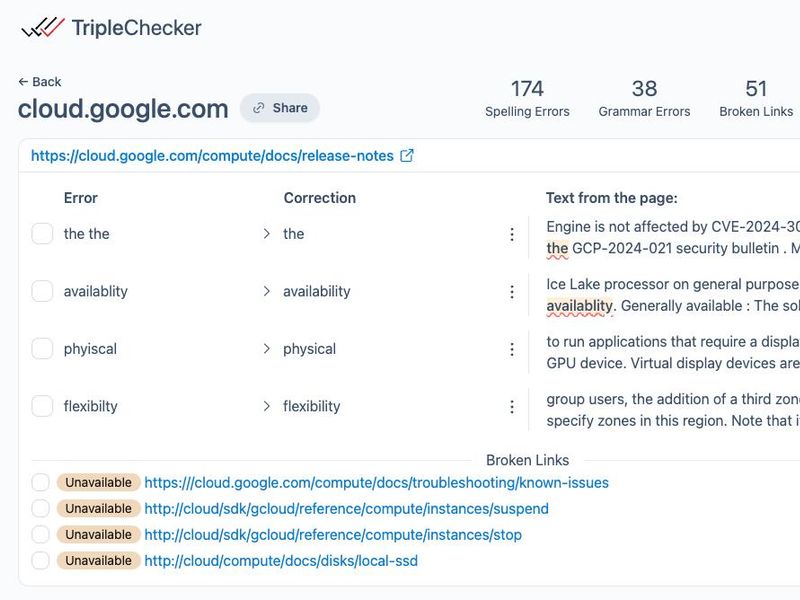Expand the arrow beside 'phyiscal'
Image resolution: width=800 pixels, height=600 pixels.
click(x=267, y=349)
